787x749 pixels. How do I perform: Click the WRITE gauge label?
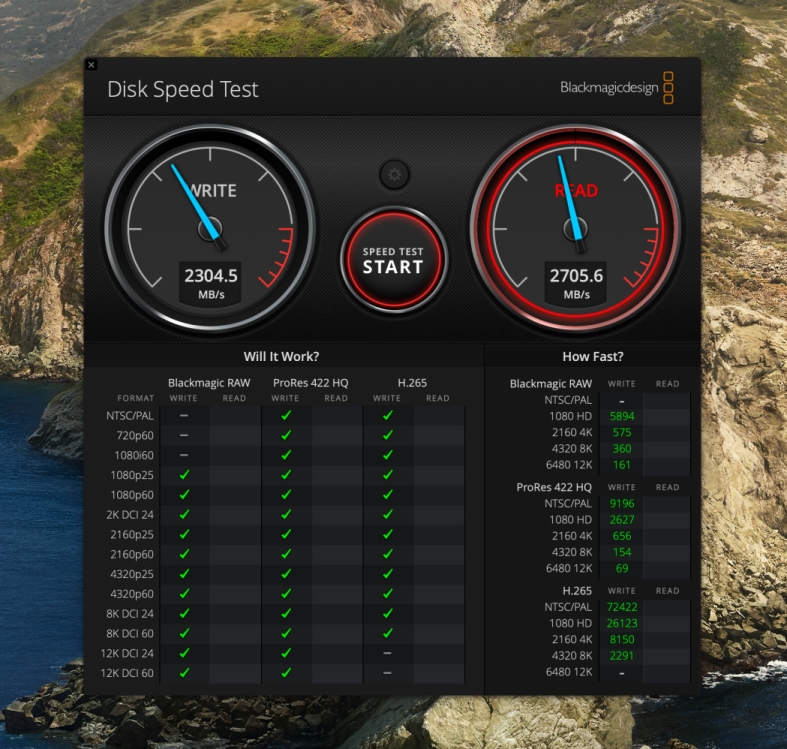pyautogui.click(x=212, y=191)
